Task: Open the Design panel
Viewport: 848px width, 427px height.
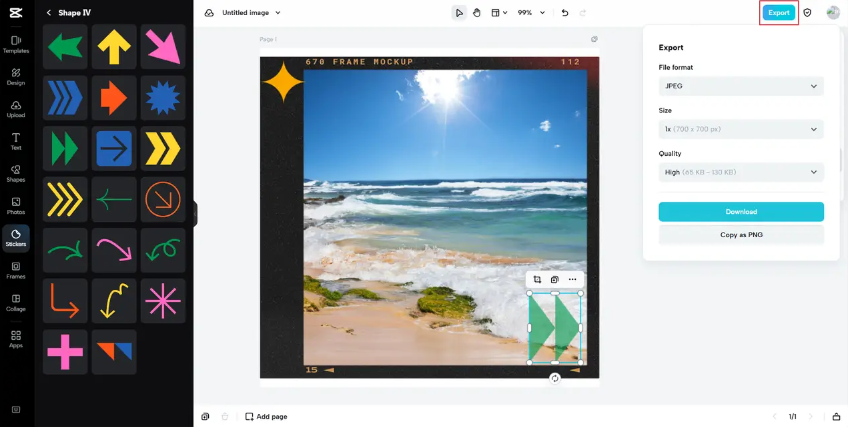Action: pyautogui.click(x=16, y=77)
